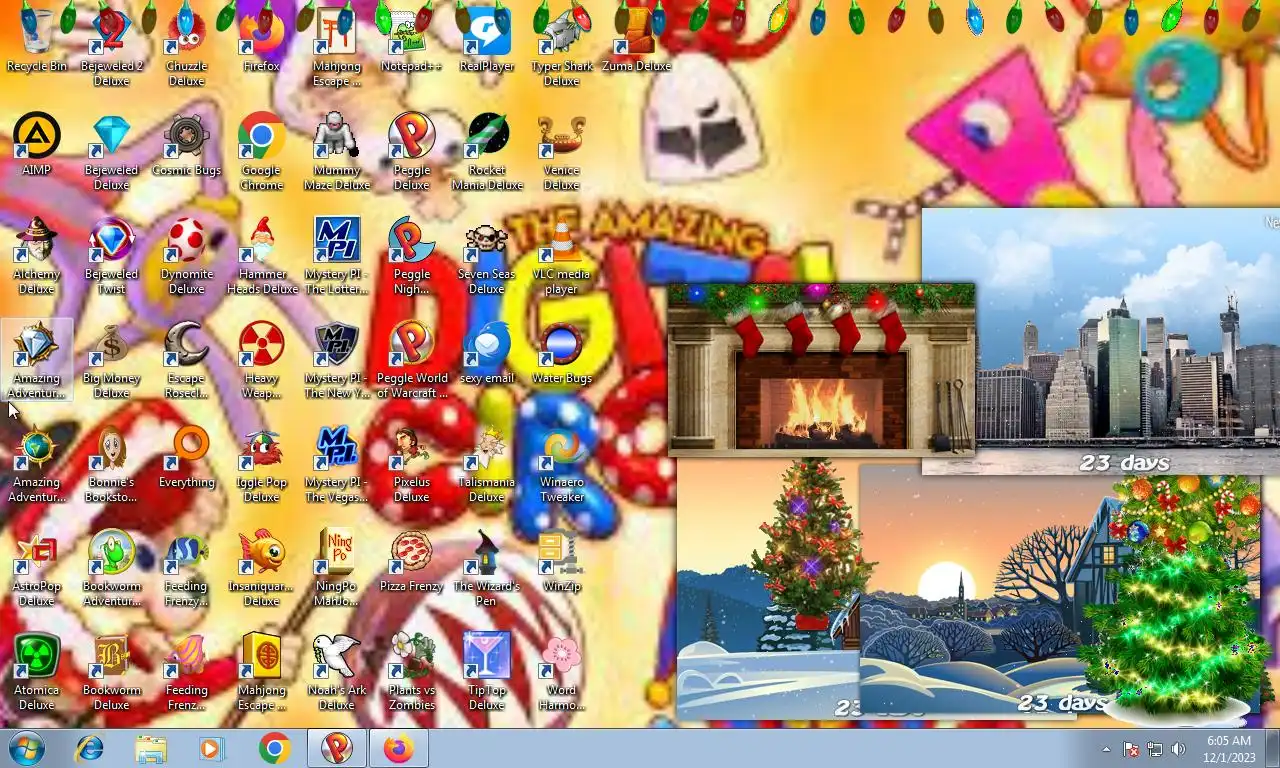Screen dimensions: 1280x768
Task: Select the Hammer Heads Deluxe icon
Action: pos(261,256)
